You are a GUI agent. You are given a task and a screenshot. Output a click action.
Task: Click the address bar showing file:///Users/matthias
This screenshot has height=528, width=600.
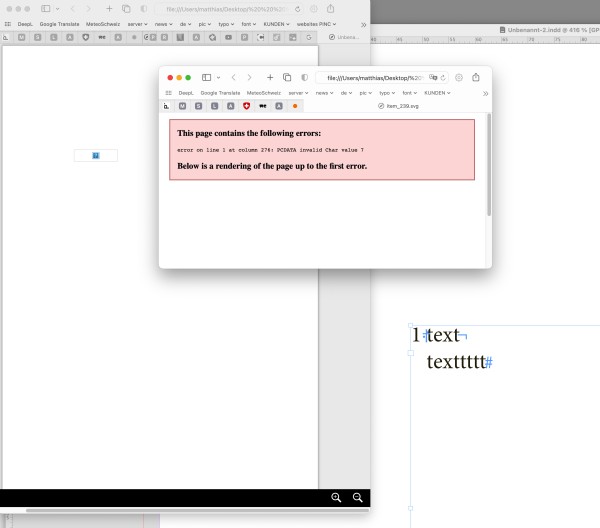tap(370, 77)
